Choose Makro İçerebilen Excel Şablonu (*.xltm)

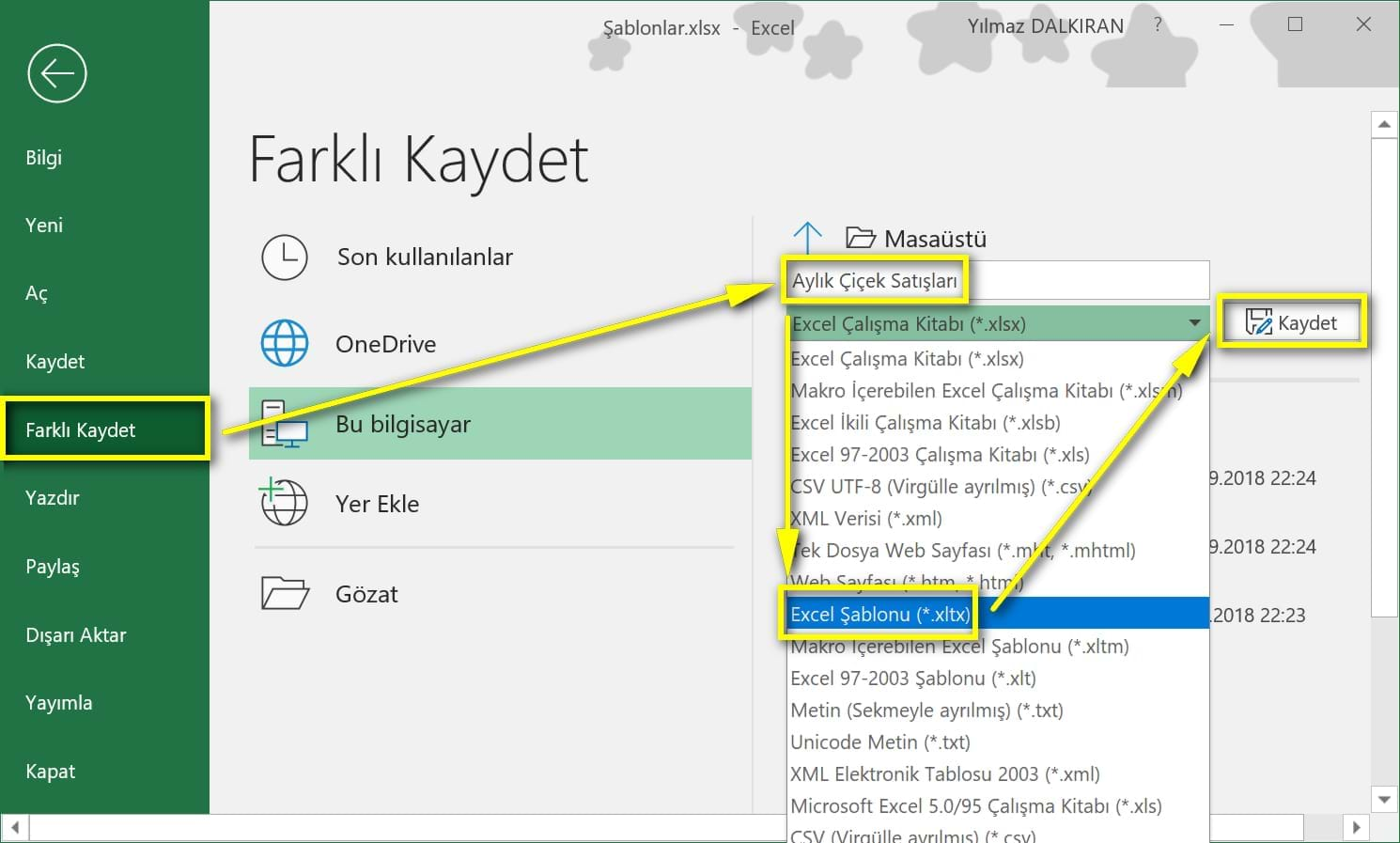click(997, 647)
